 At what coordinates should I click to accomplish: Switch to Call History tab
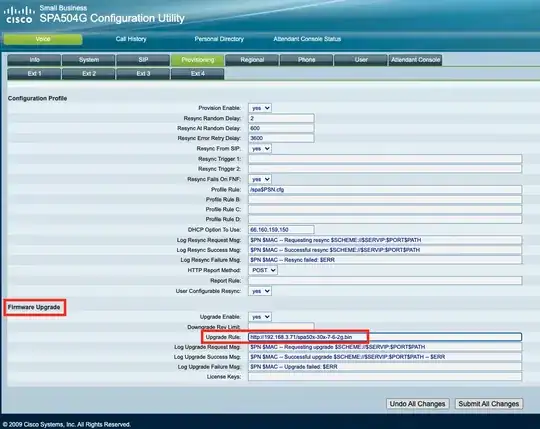pos(131,39)
